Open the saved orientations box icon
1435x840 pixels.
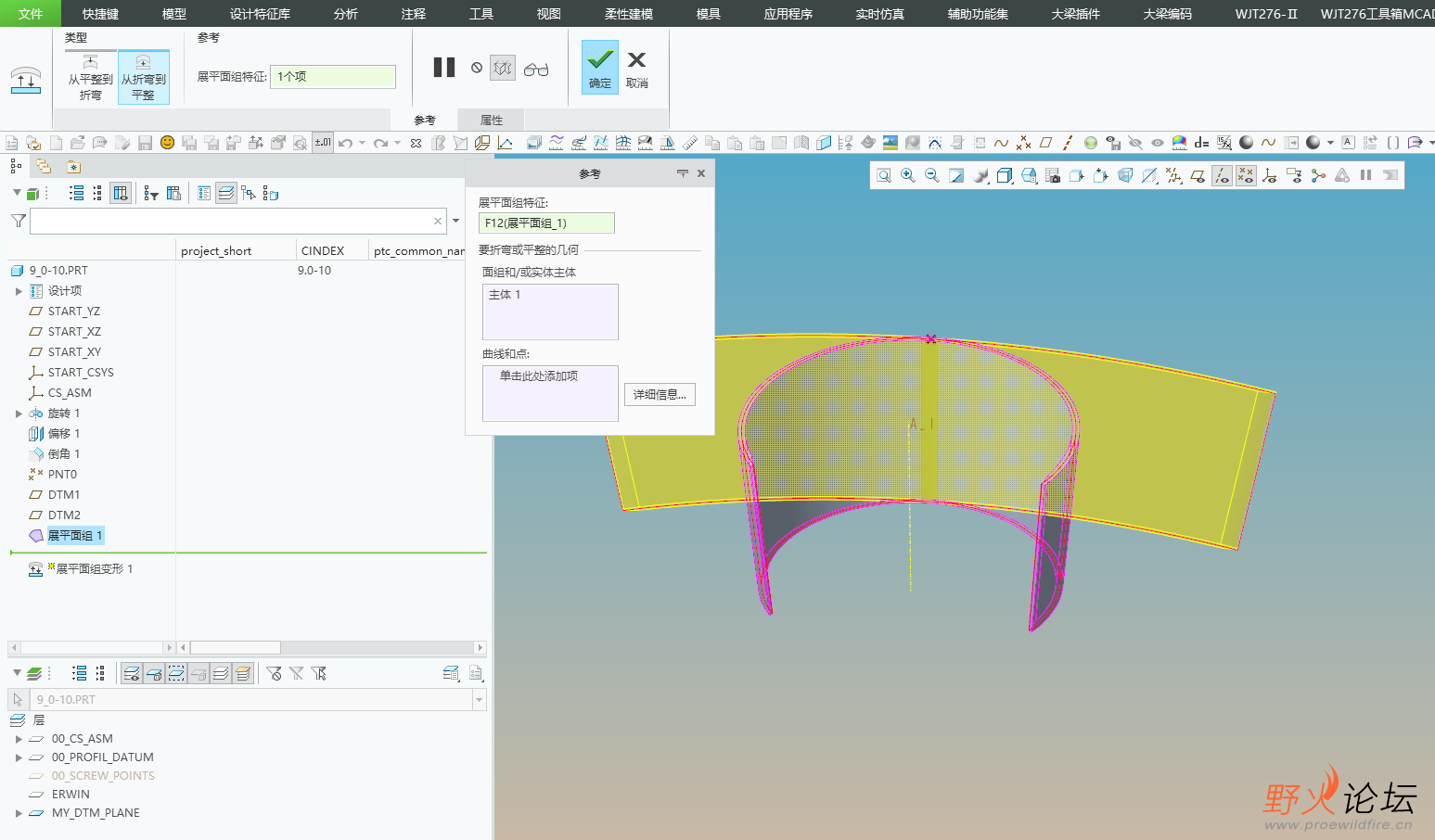pyautogui.click(x=1005, y=175)
